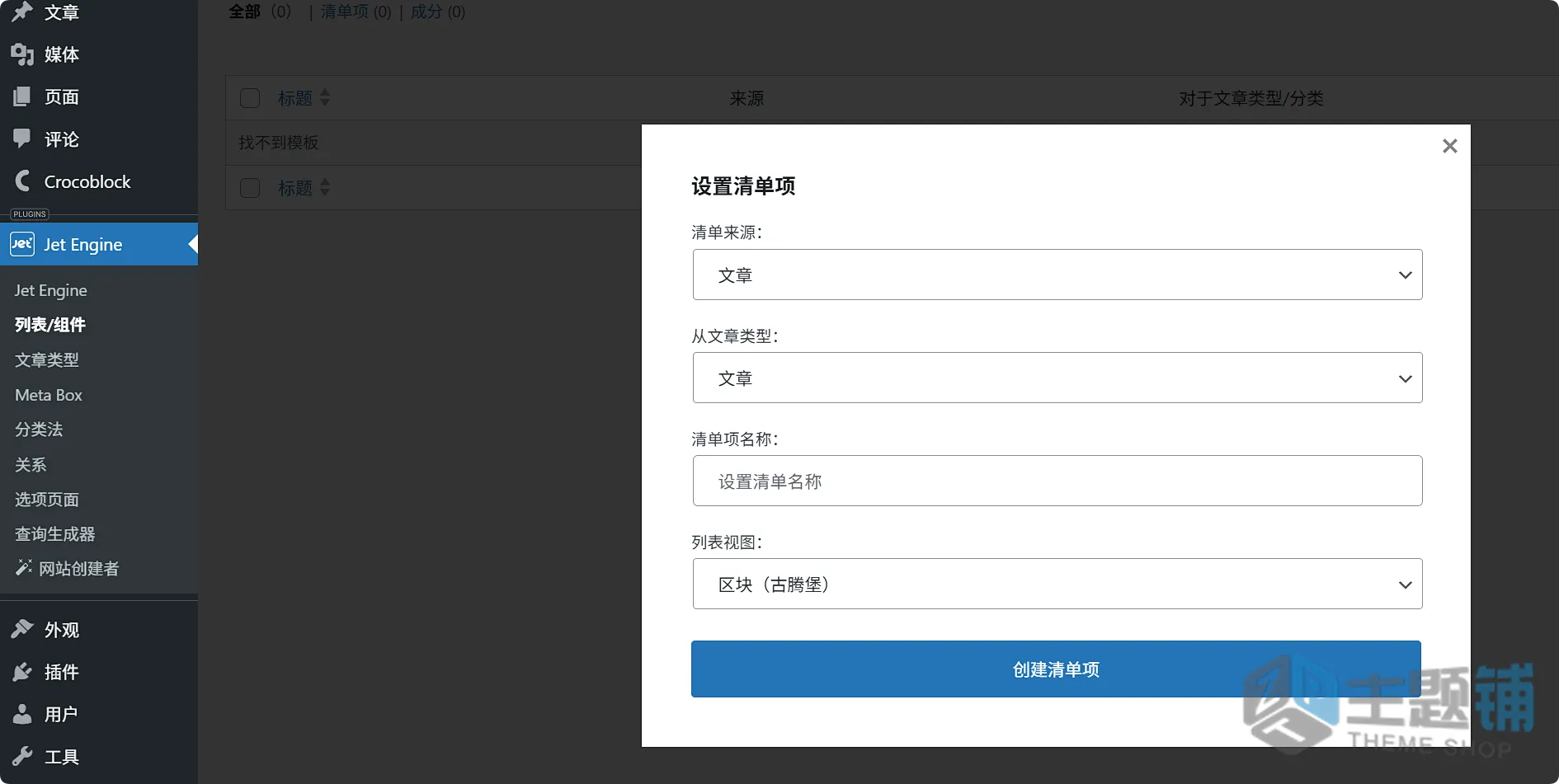Image resolution: width=1559 pixels, height=784 pixels.
Task: Open the 分类法 submenu item
Action: [39, 430]
